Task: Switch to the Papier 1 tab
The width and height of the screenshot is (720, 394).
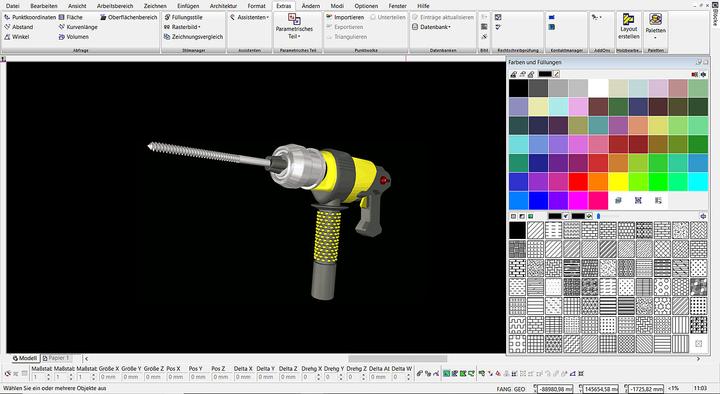Action: coord(56,358)
